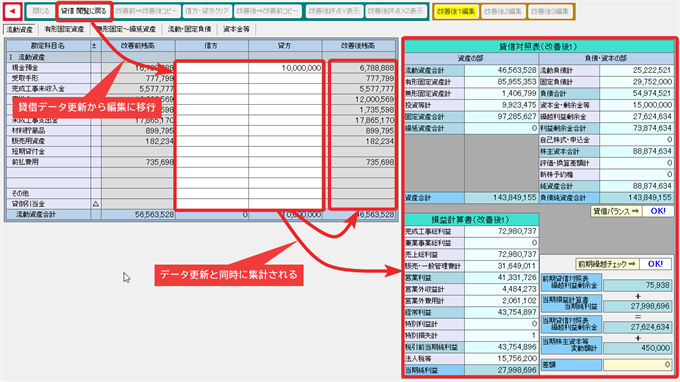
Task: Click 法人税等 value 15,756,200
Action: pyautogui.click(x=501, y=359)
